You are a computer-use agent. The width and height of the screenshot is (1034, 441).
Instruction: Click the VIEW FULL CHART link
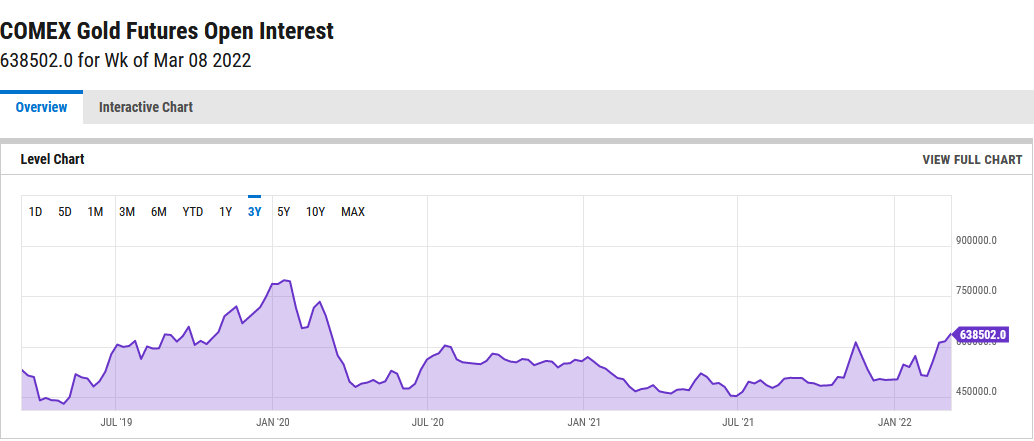[x=972, y=160]
